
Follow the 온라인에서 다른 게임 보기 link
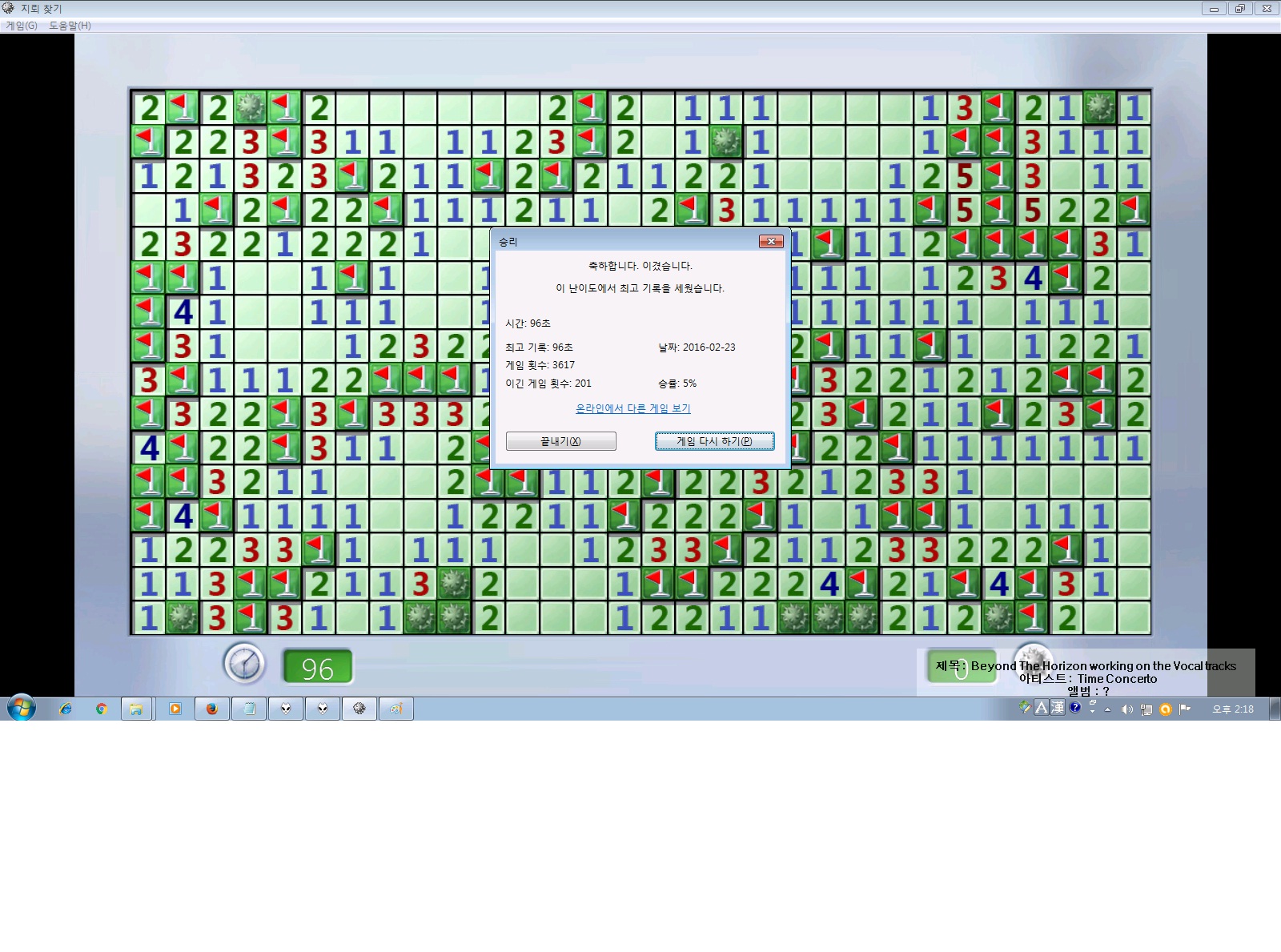coord(632,408)
